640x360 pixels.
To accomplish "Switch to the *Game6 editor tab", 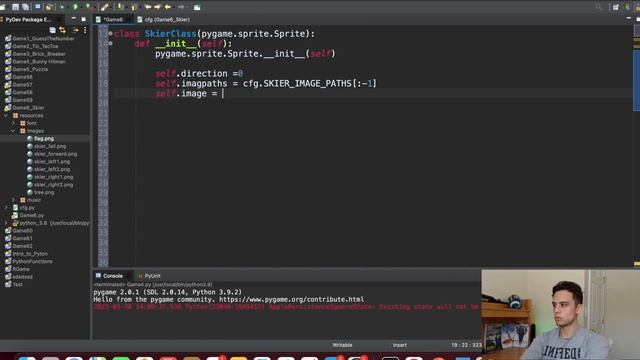I will coord(112,19).
